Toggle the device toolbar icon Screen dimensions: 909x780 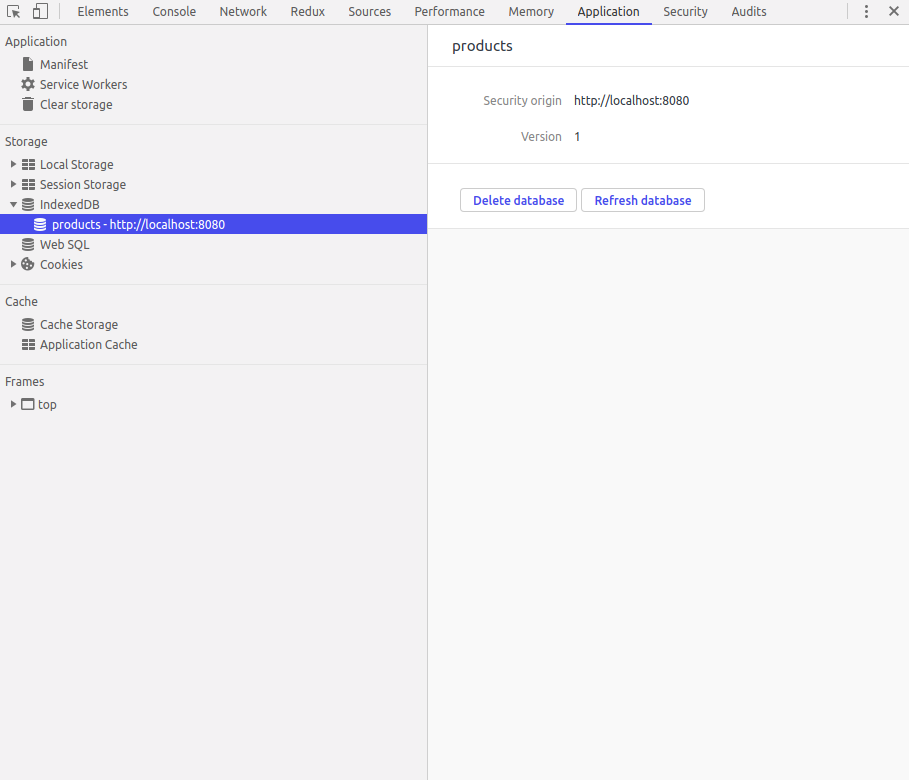[40, 12]
